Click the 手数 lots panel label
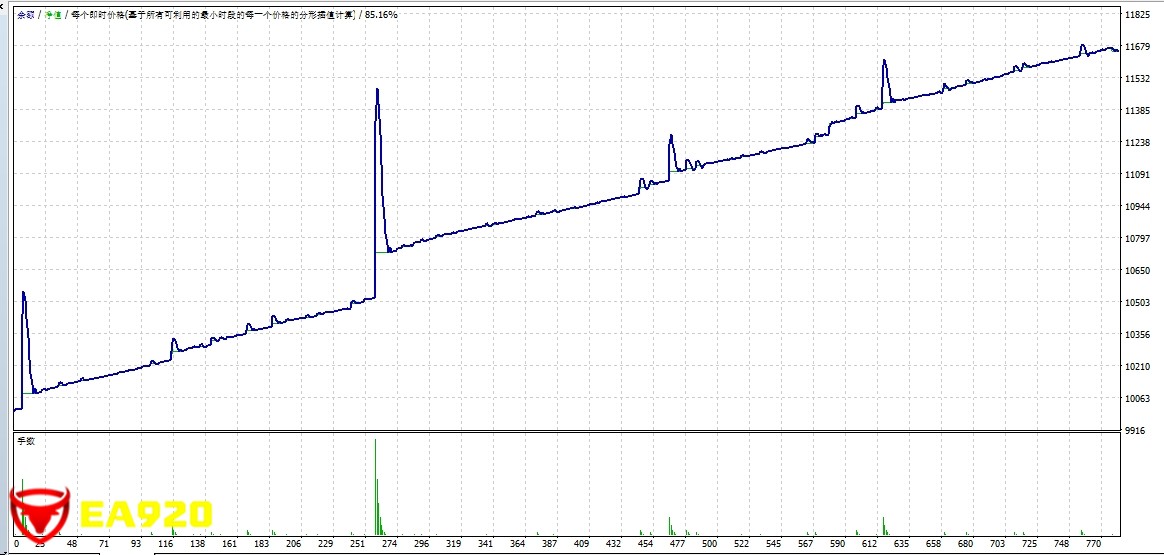The height and width of the screenshot is (555, 1164). [x=26, y=441]
